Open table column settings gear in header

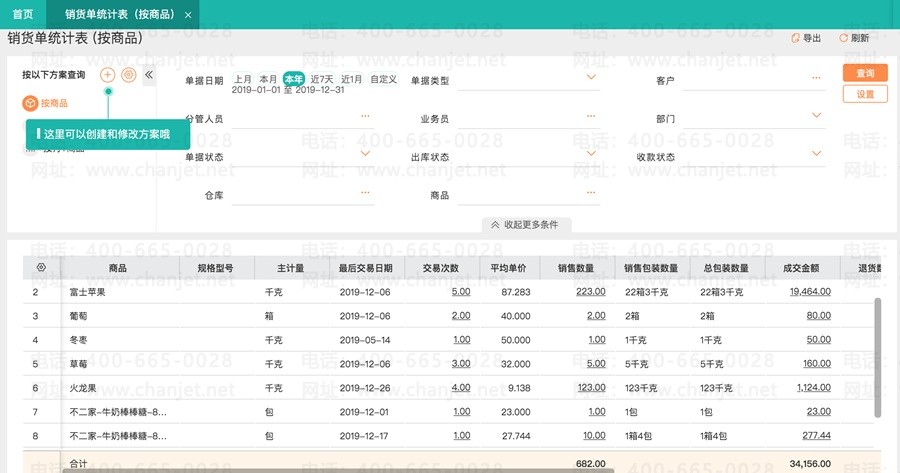[41, 267]
